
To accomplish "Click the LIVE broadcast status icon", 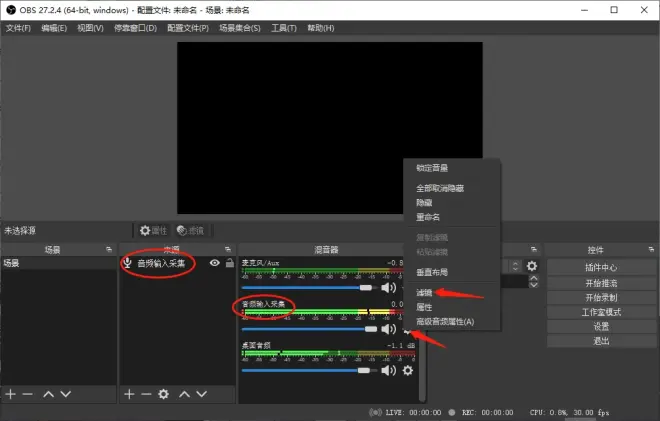I will pos(375,413).
